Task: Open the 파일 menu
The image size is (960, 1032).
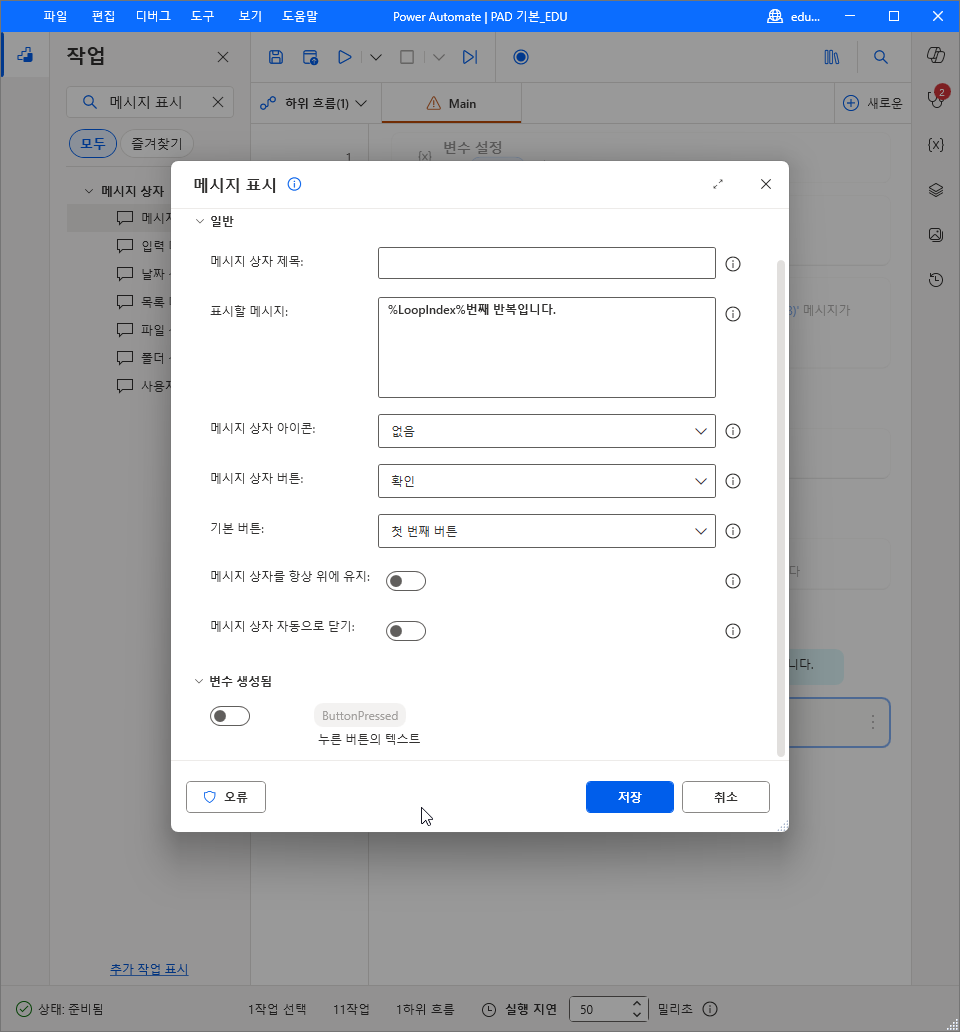Action: pos(55,16)
